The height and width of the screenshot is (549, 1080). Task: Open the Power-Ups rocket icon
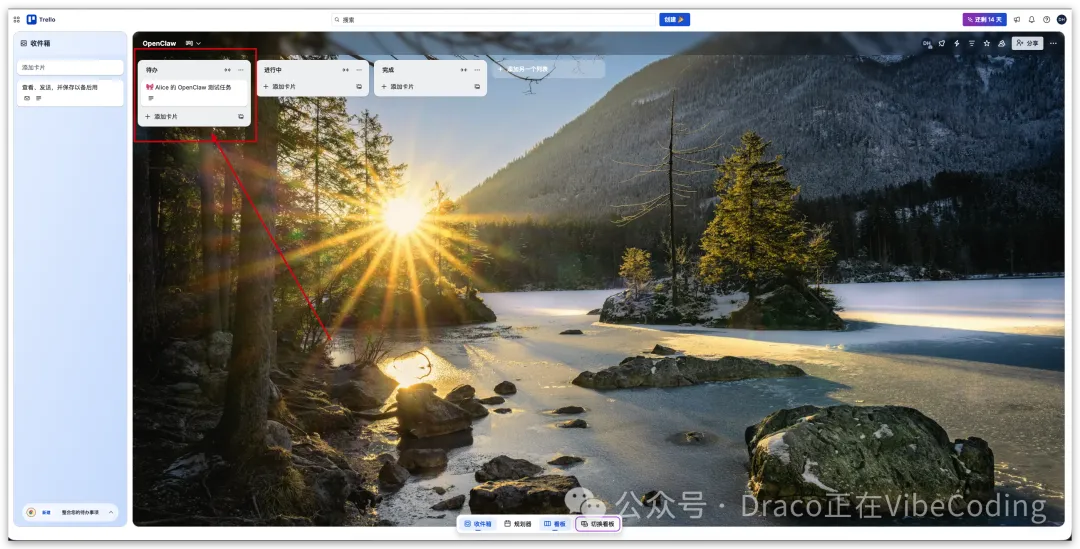click(x=942, y=43)
